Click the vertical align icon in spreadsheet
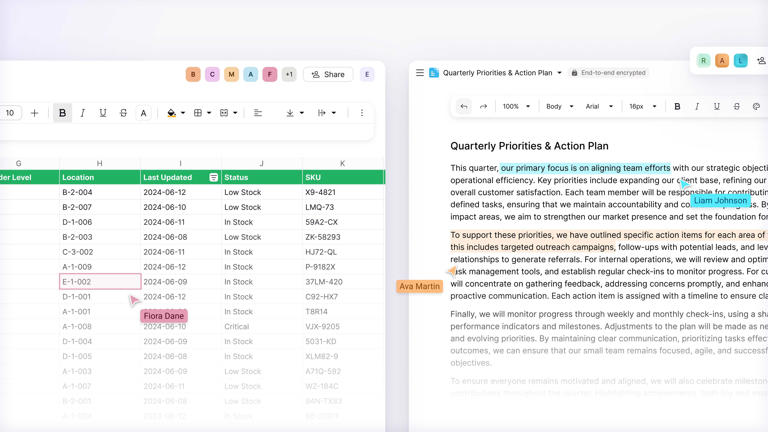Image resolution: width=768 pixels, height=432 pixels. [x=290, y=113]
